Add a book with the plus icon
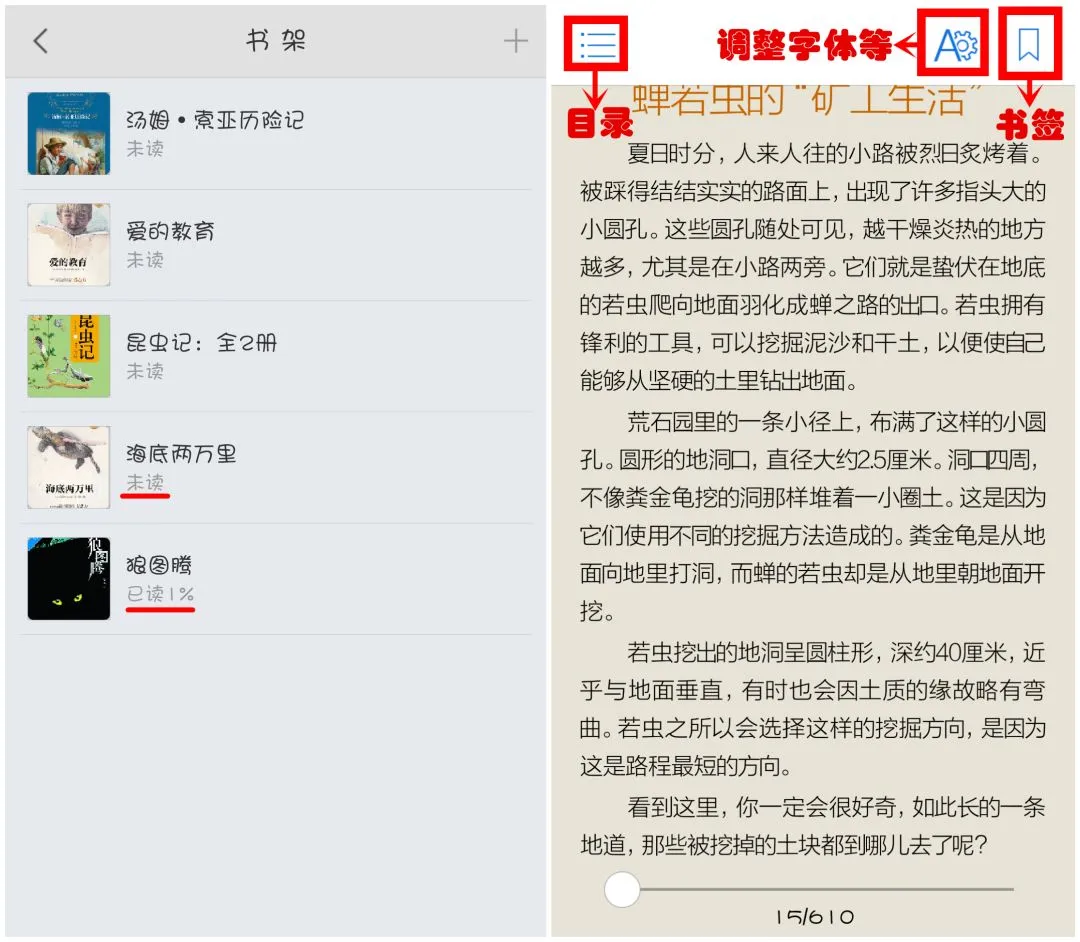The image size is (1080, 942). coord(515,41)
